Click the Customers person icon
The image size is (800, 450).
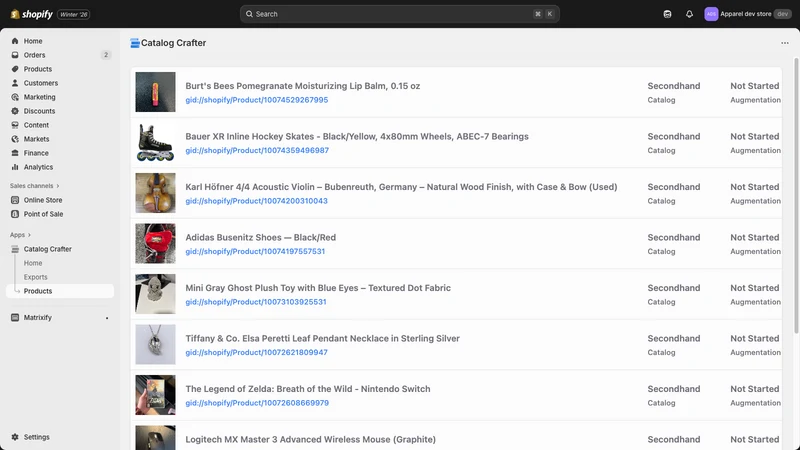pyautogui.click(x=15, y=83)
